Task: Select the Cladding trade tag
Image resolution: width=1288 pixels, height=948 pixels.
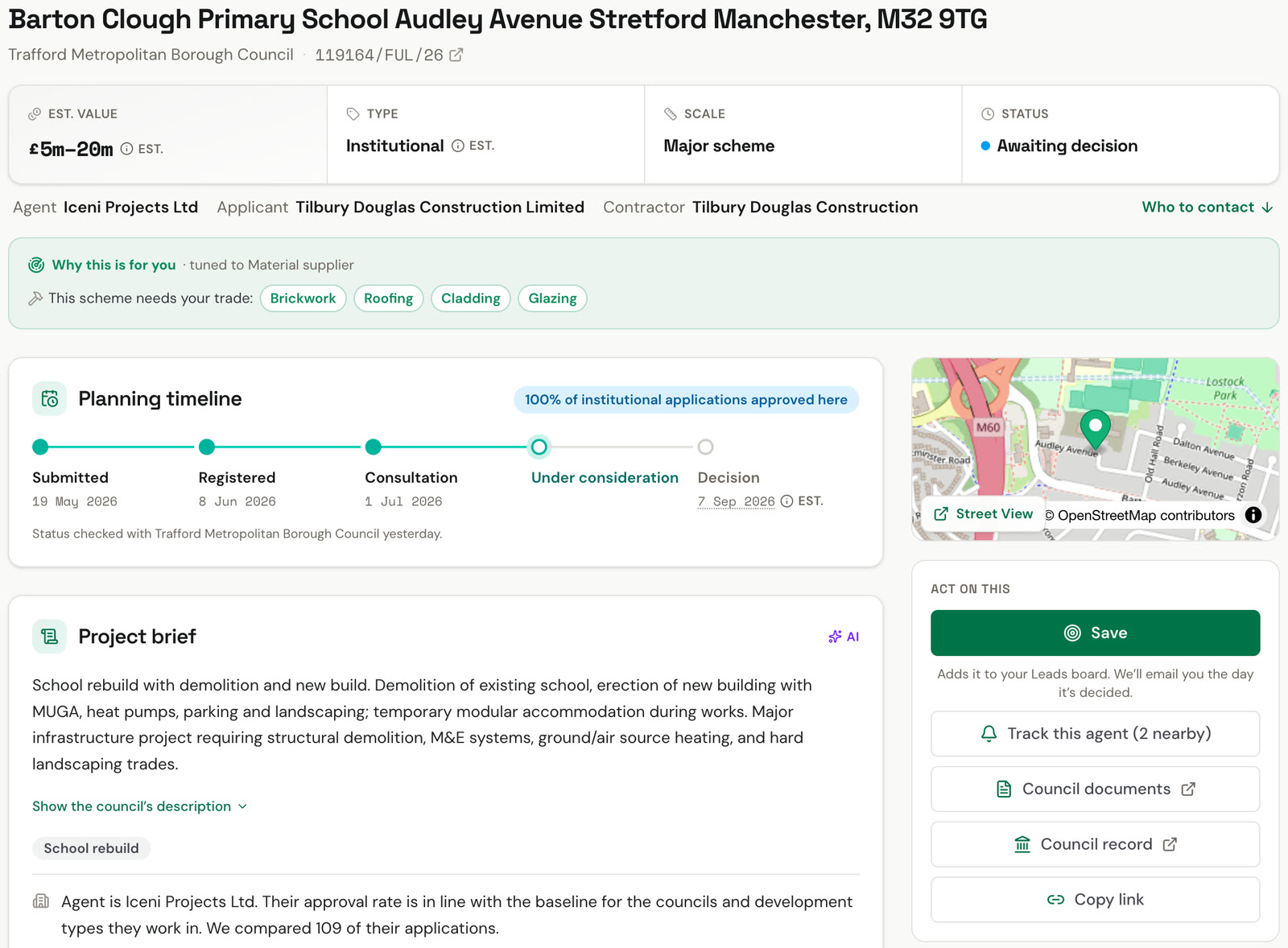Action: [471, 299]
